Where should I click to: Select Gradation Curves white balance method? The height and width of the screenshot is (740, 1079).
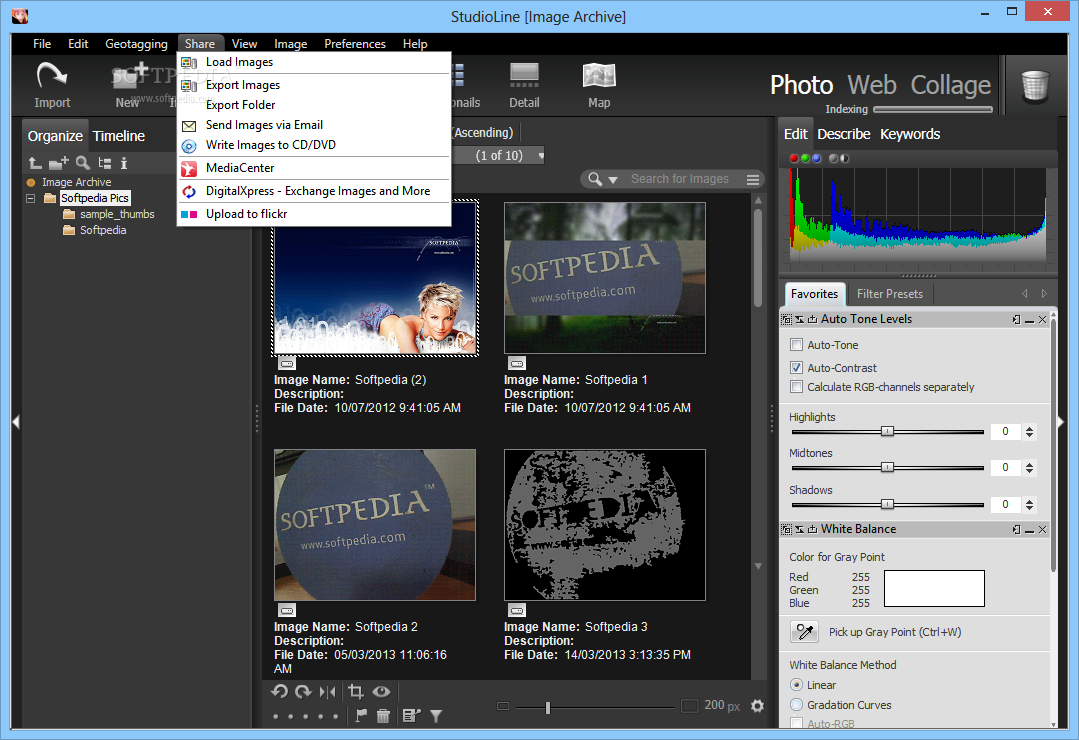pos(796,704)
